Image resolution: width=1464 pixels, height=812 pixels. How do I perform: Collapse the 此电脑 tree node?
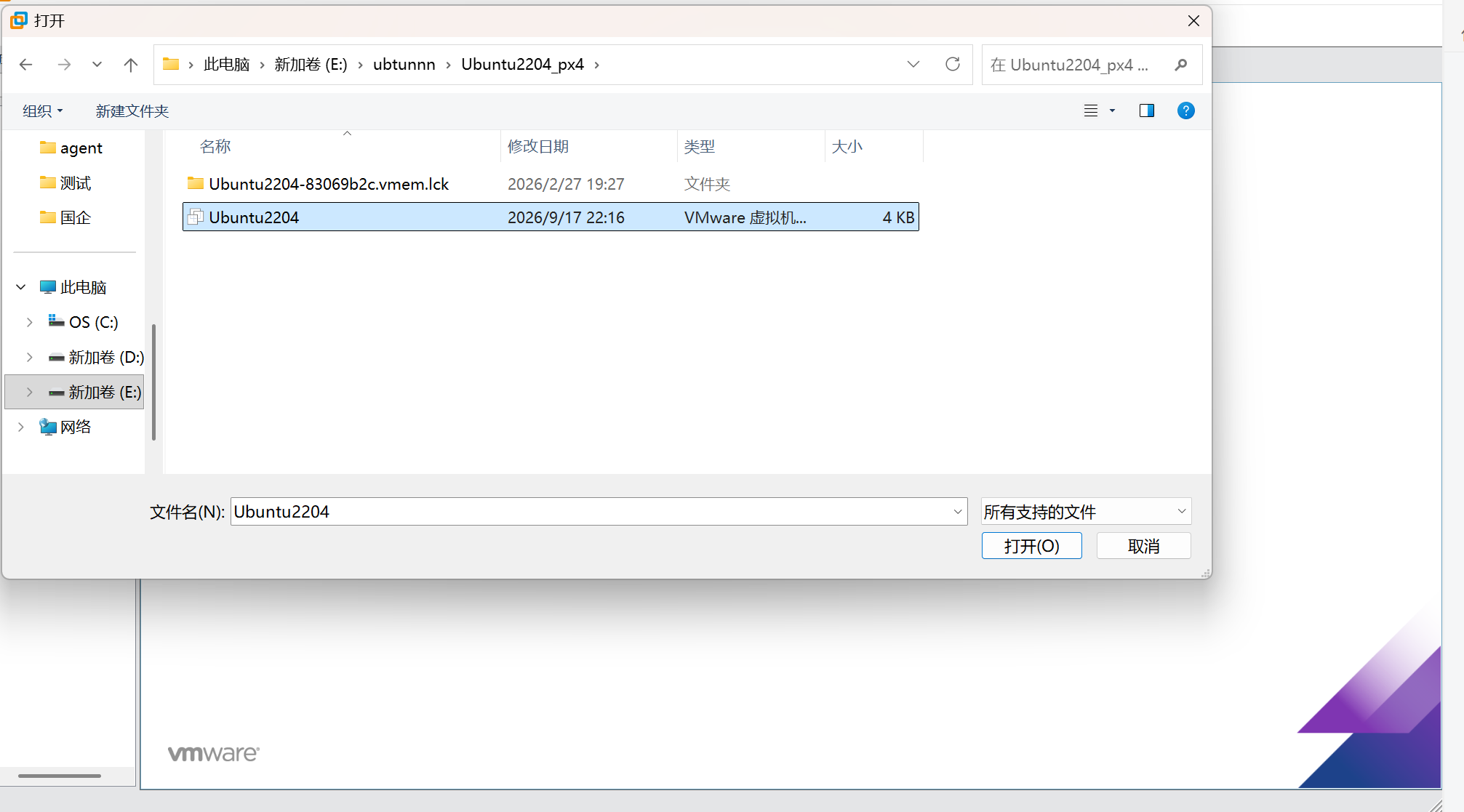click(x=21, y=287)
